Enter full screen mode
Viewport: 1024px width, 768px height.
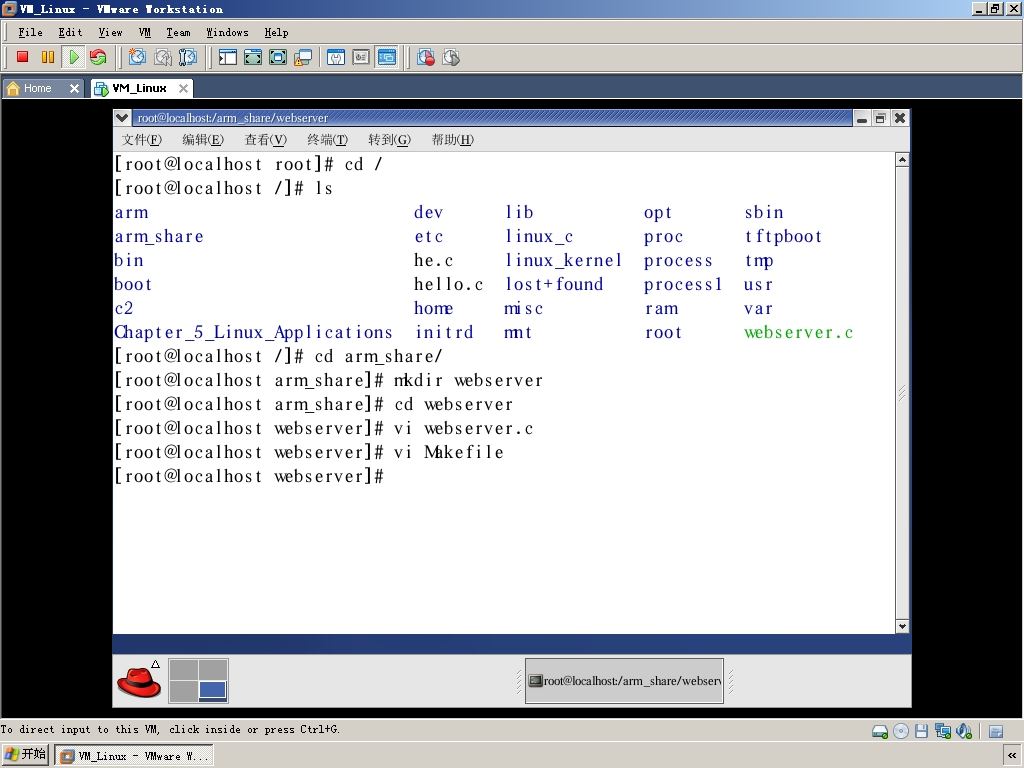[253, 57]
